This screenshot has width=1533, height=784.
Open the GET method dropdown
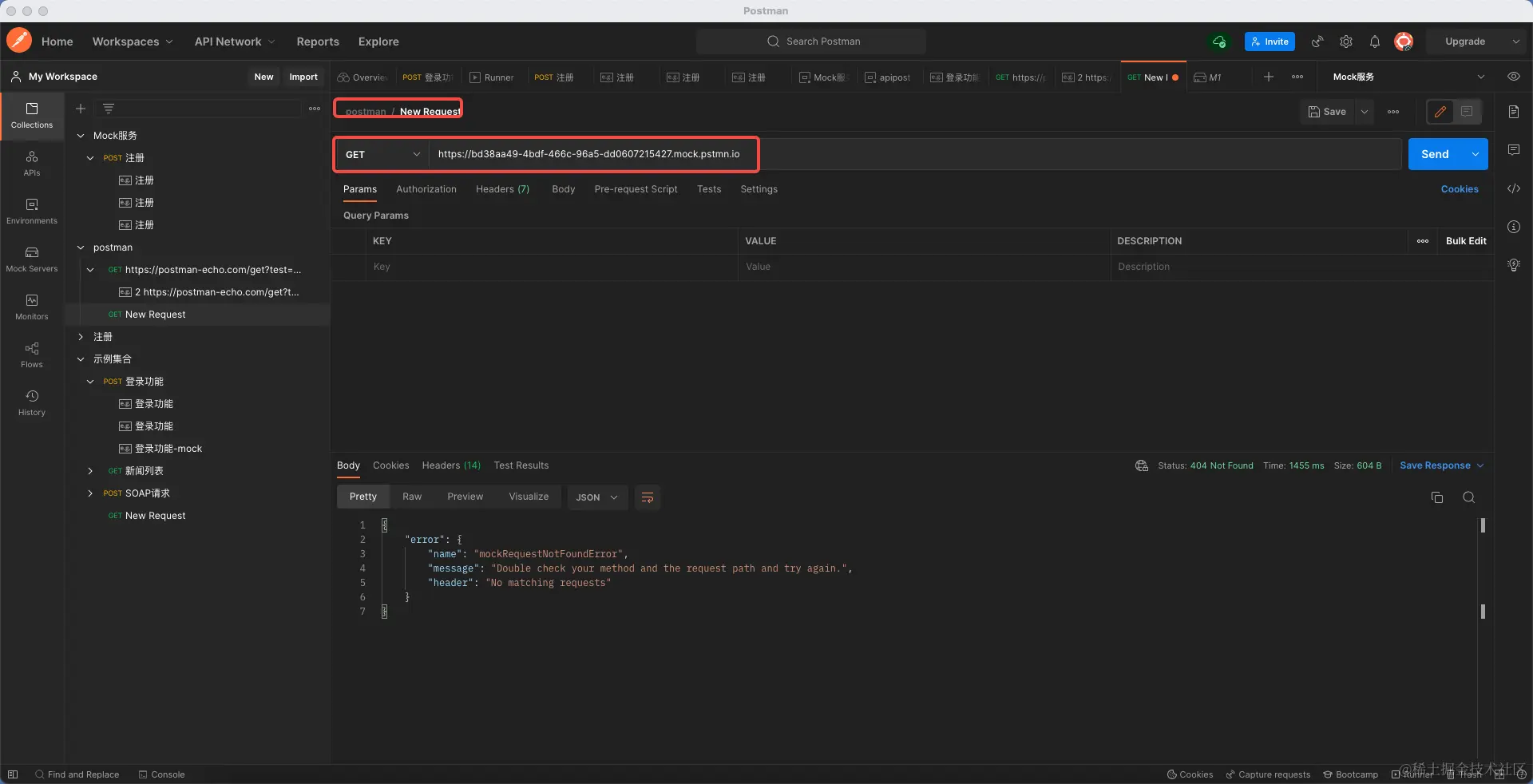click(x=382, y=154)
